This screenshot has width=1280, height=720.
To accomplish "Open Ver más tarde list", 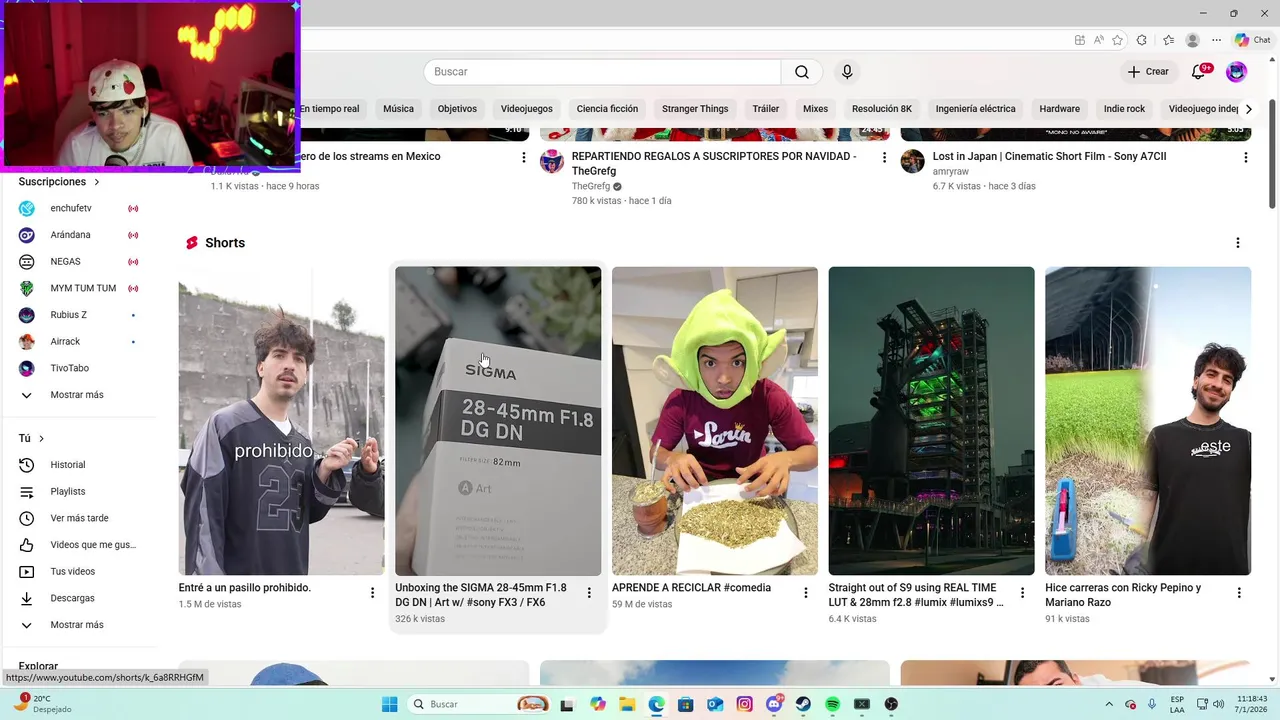I will pyautogui.click(x=78, y=518).
